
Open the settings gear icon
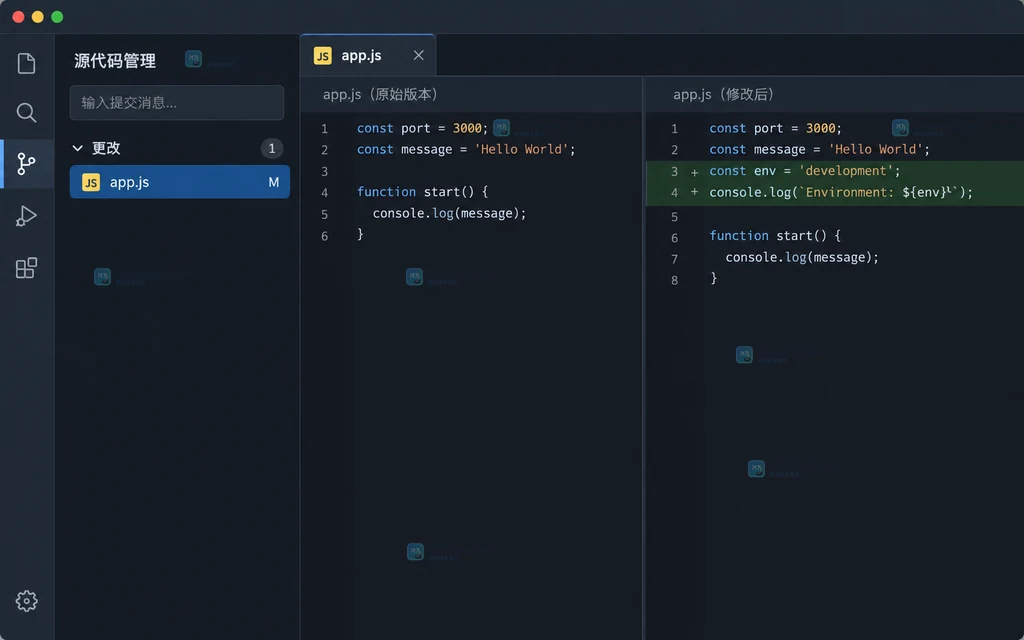(x=26, y=601)
